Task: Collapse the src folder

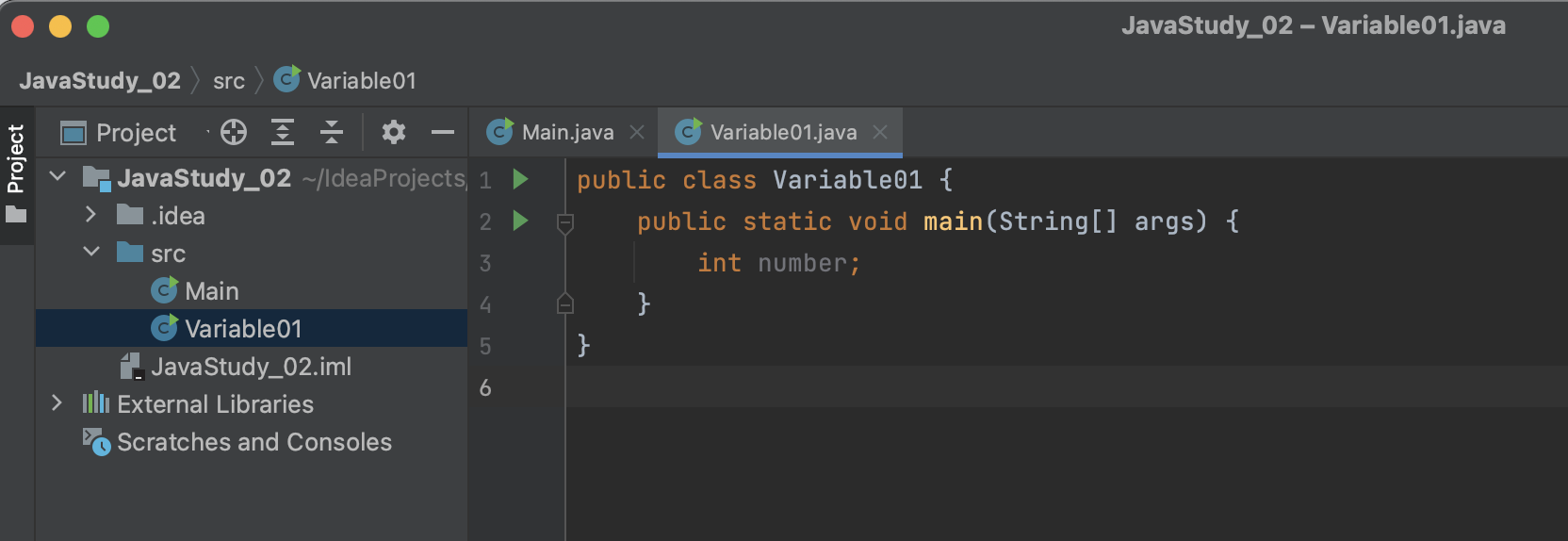Action: click(x=91, y=252)
